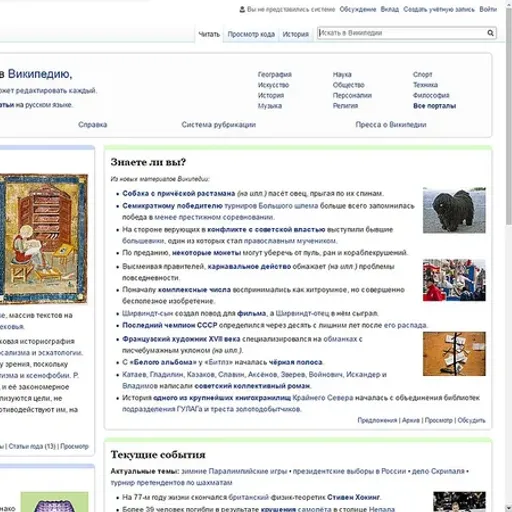512x512 pixels.
Task: Open the carnival crowd thumbnail image
Action: [x=454, y=280]
